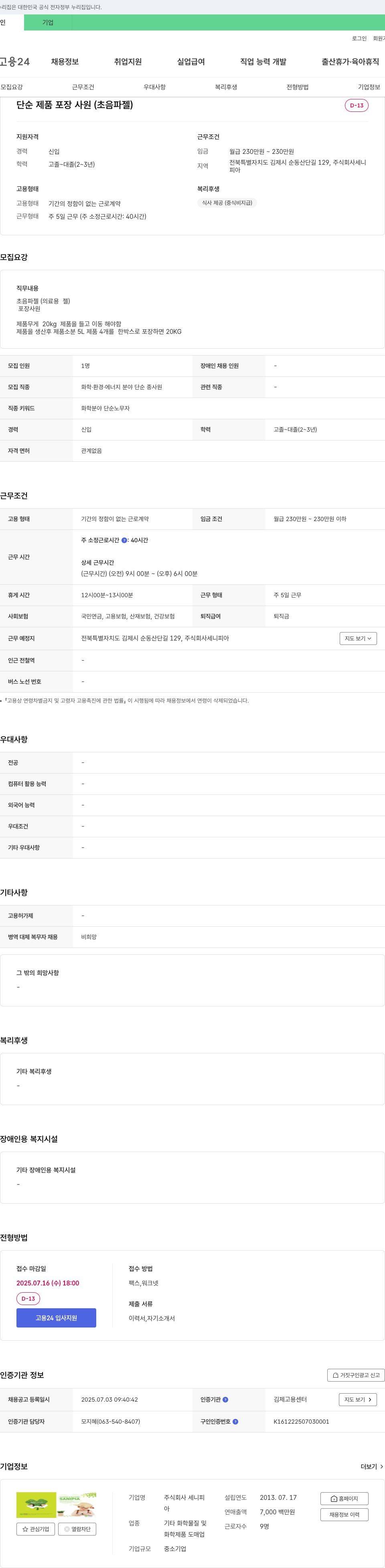The height and width of the screenshot is (1568, 385).
Task: Add company with 관심기업 star button
Action: point(35,1528)
